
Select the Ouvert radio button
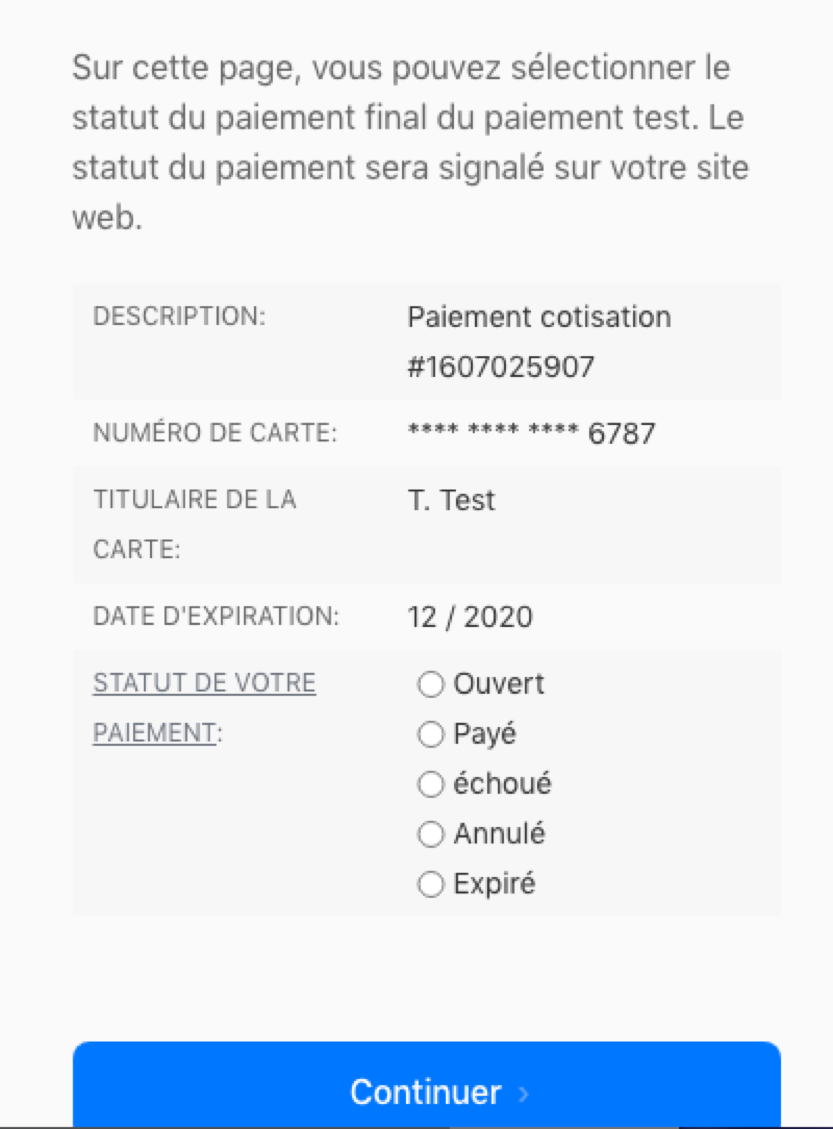pos(430,685)
